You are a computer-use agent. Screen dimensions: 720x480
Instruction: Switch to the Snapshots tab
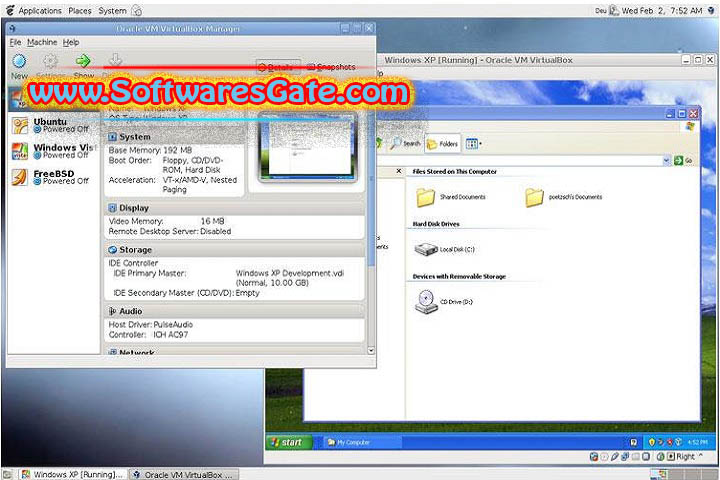tap(332, 67)
